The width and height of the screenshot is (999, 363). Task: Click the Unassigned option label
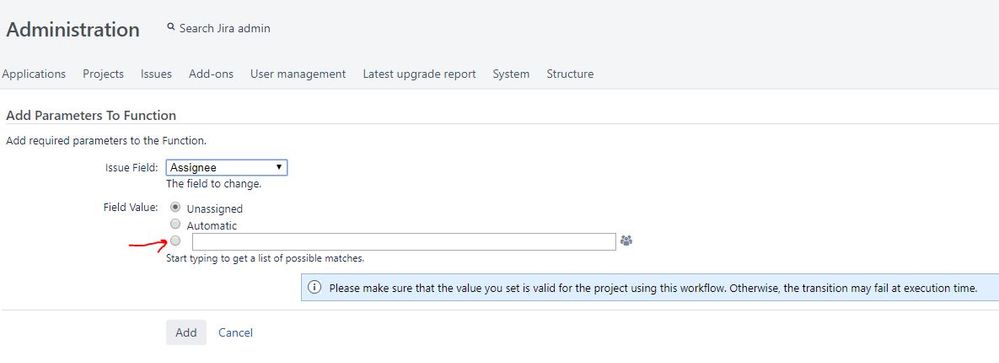pyautogui.click(x=215, y=208)
